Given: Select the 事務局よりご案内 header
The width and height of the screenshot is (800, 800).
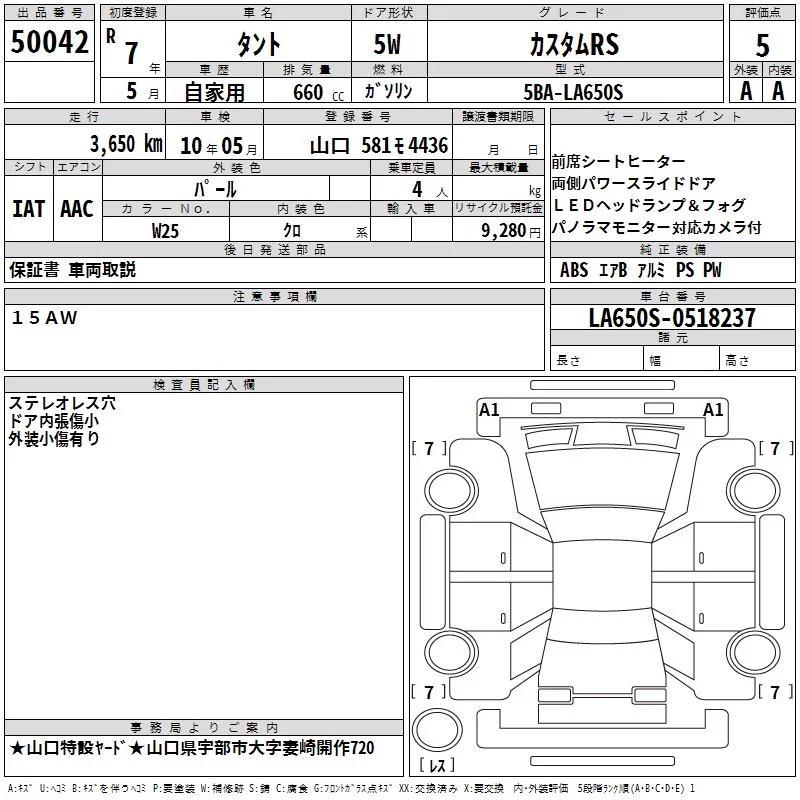Looking at the screenshot, I should pos(204,728).
